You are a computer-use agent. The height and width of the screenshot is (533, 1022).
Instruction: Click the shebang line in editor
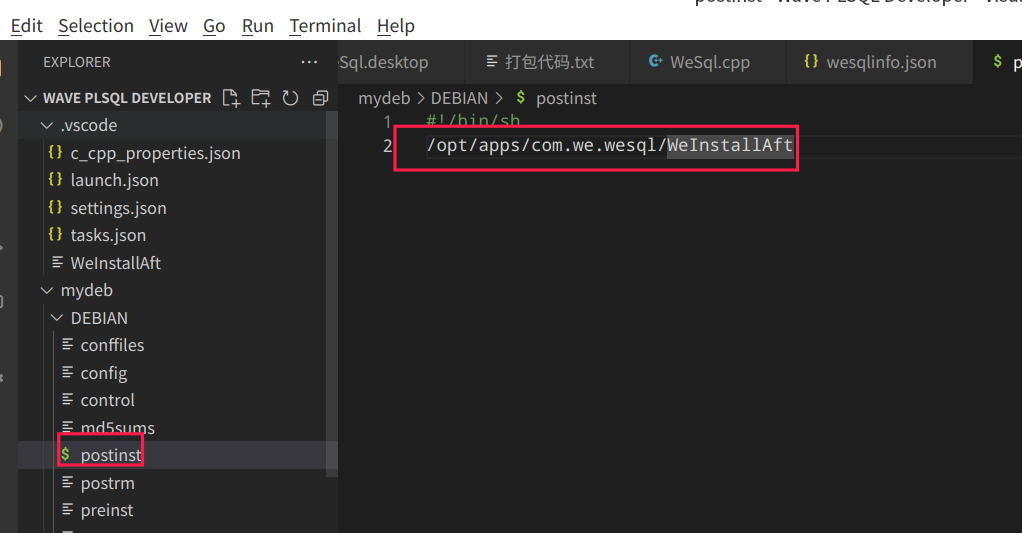click(x=473, y=121)
